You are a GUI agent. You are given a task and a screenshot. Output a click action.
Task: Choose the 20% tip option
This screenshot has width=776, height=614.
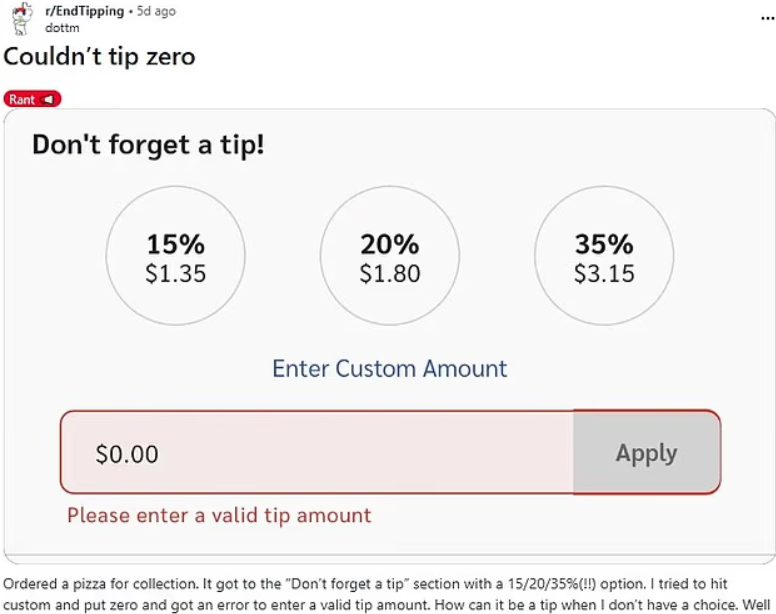[389, 257]
